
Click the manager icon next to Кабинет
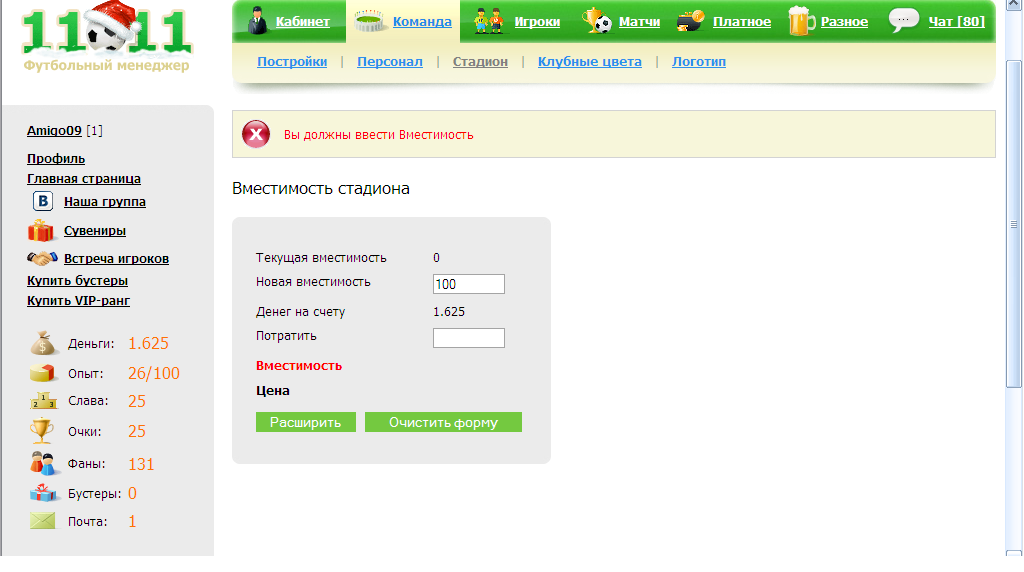(258, 20)
